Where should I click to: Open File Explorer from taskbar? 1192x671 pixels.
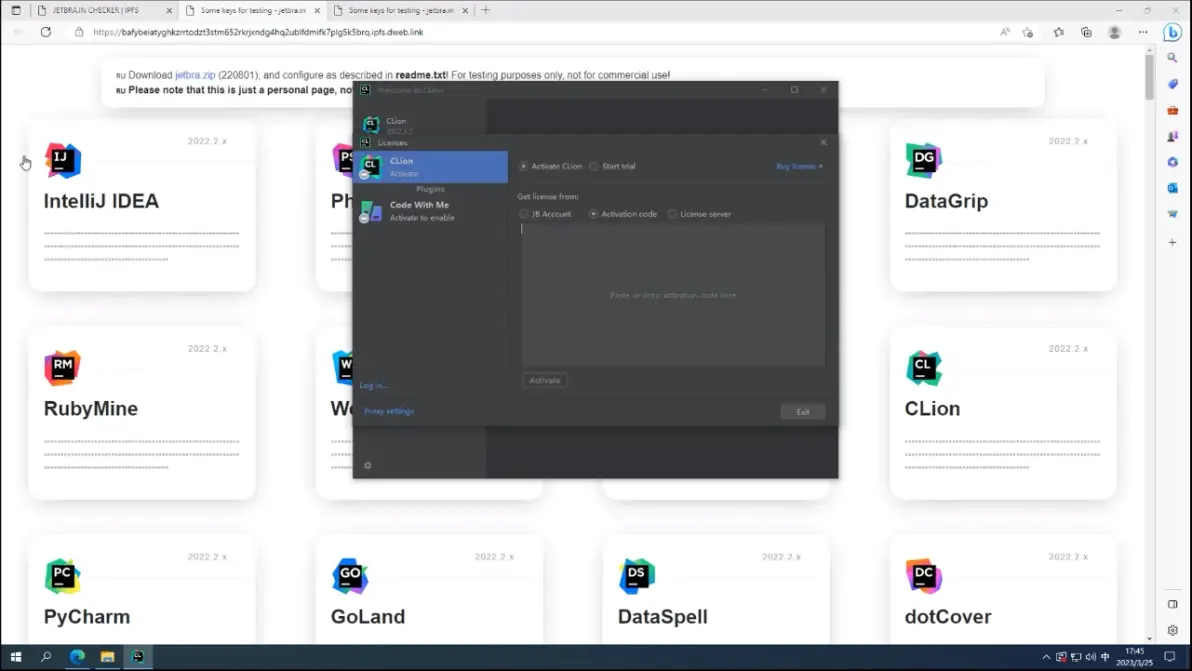click(x=107, y=657)
